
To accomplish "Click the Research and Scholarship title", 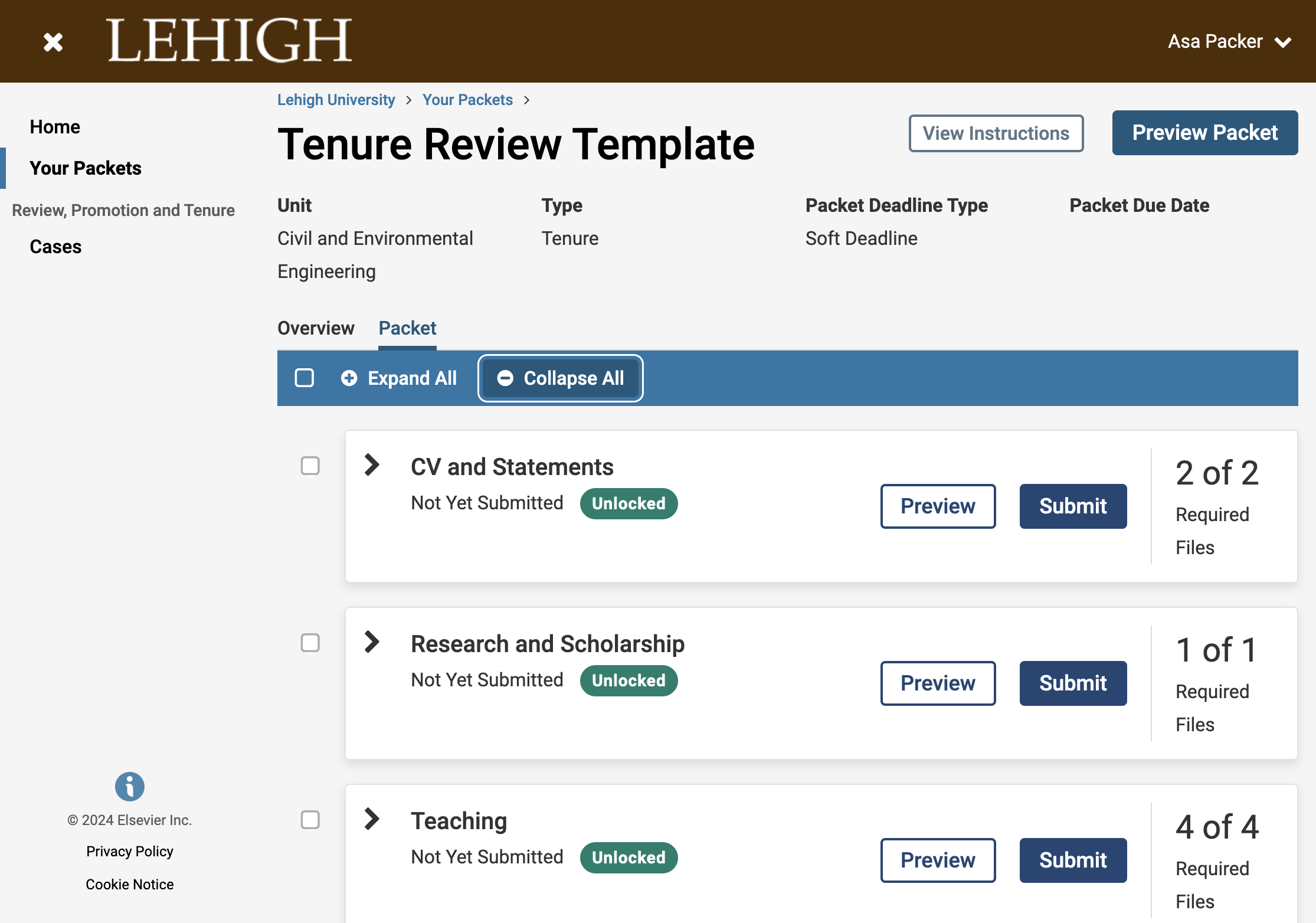I will (548, 644).
